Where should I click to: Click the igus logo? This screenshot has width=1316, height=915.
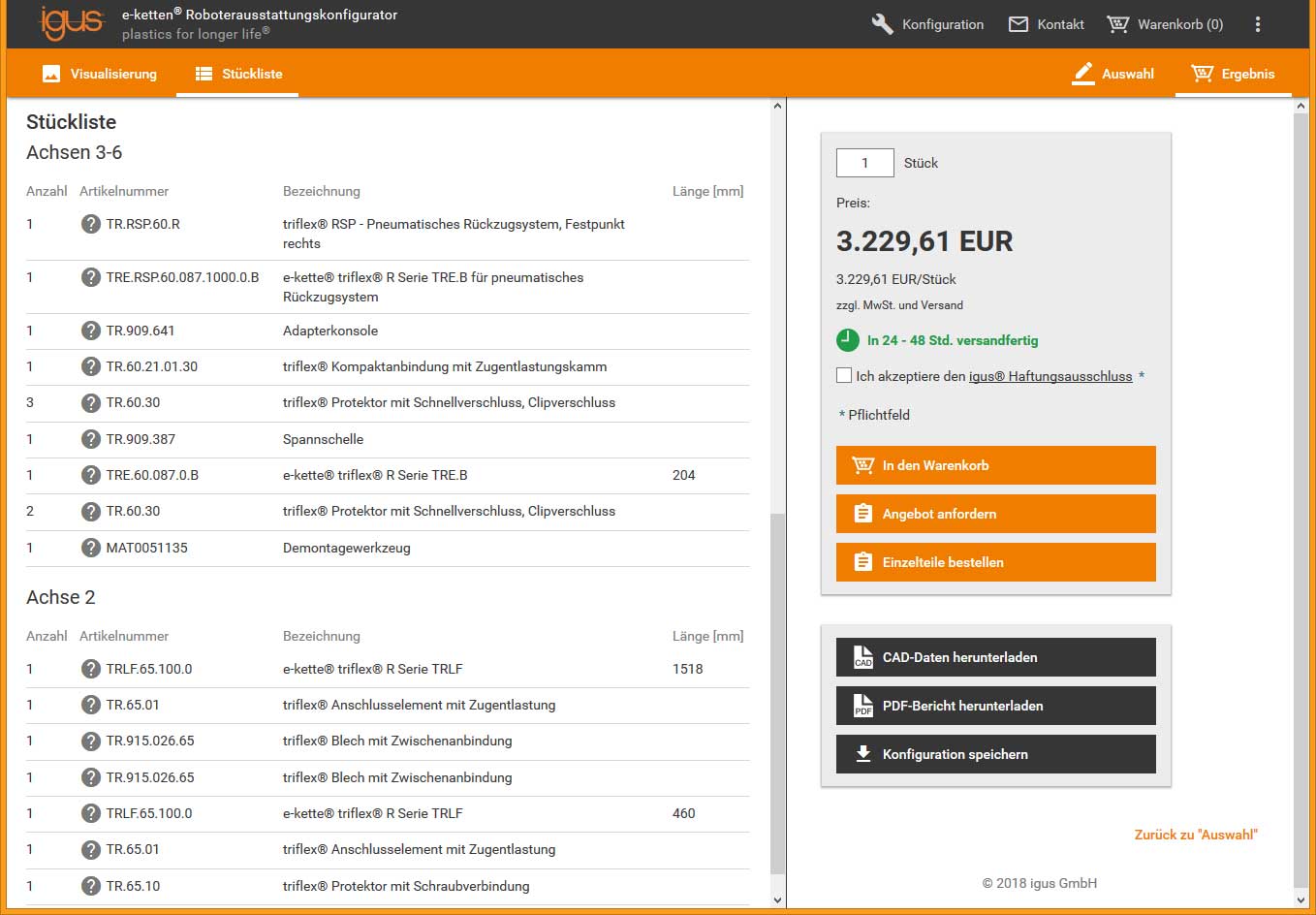point(71,23)
